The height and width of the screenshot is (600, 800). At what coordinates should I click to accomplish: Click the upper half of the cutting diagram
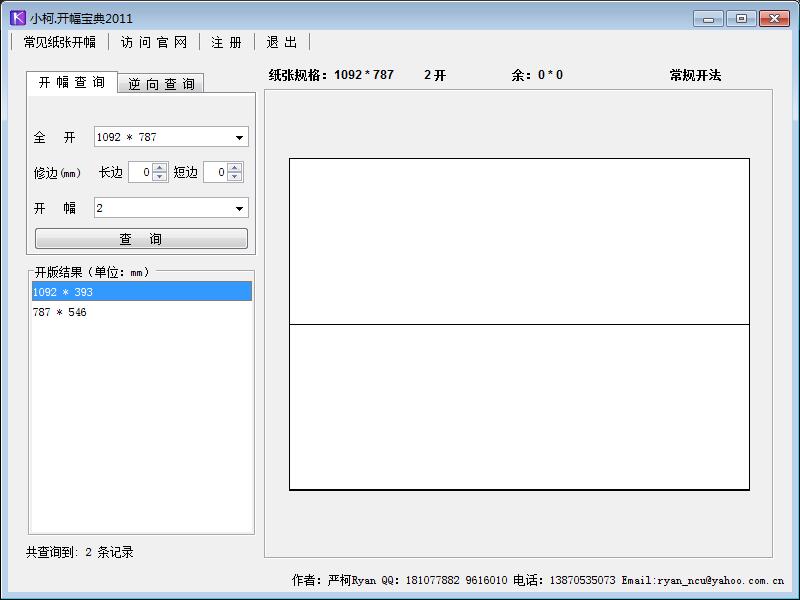(x=519, y=241)
